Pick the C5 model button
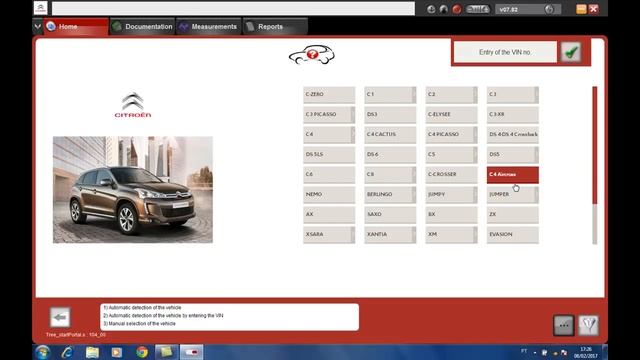The width and height of the screenshot is (640, 360). [451, 154]
